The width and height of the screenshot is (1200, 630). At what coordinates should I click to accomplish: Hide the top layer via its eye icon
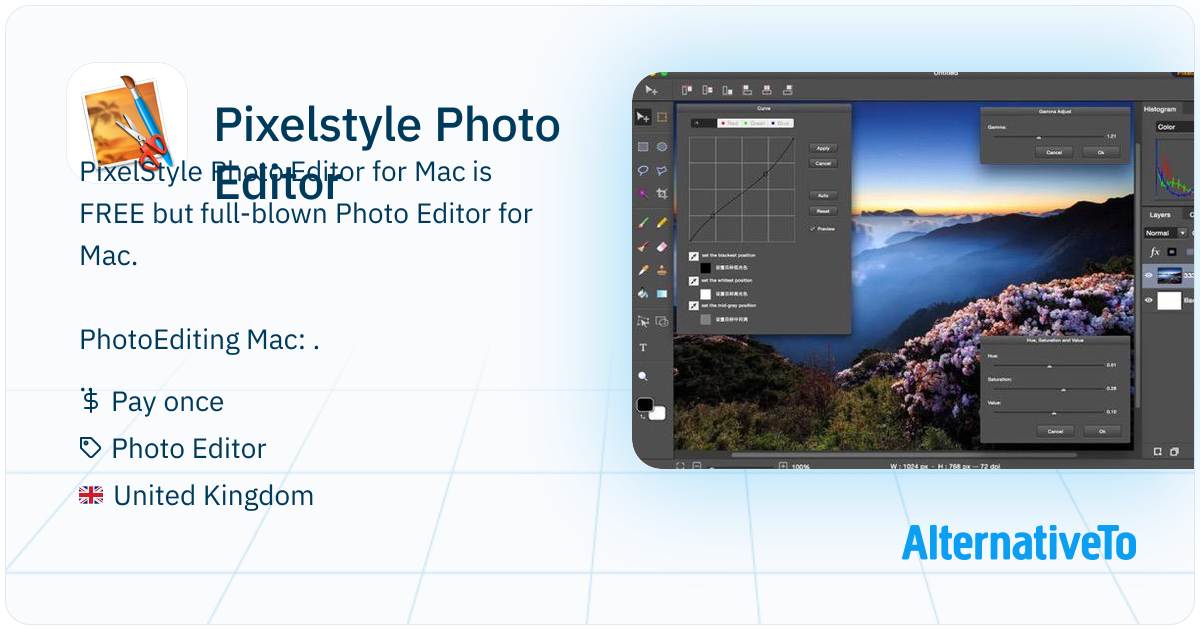coord(1149,275)
